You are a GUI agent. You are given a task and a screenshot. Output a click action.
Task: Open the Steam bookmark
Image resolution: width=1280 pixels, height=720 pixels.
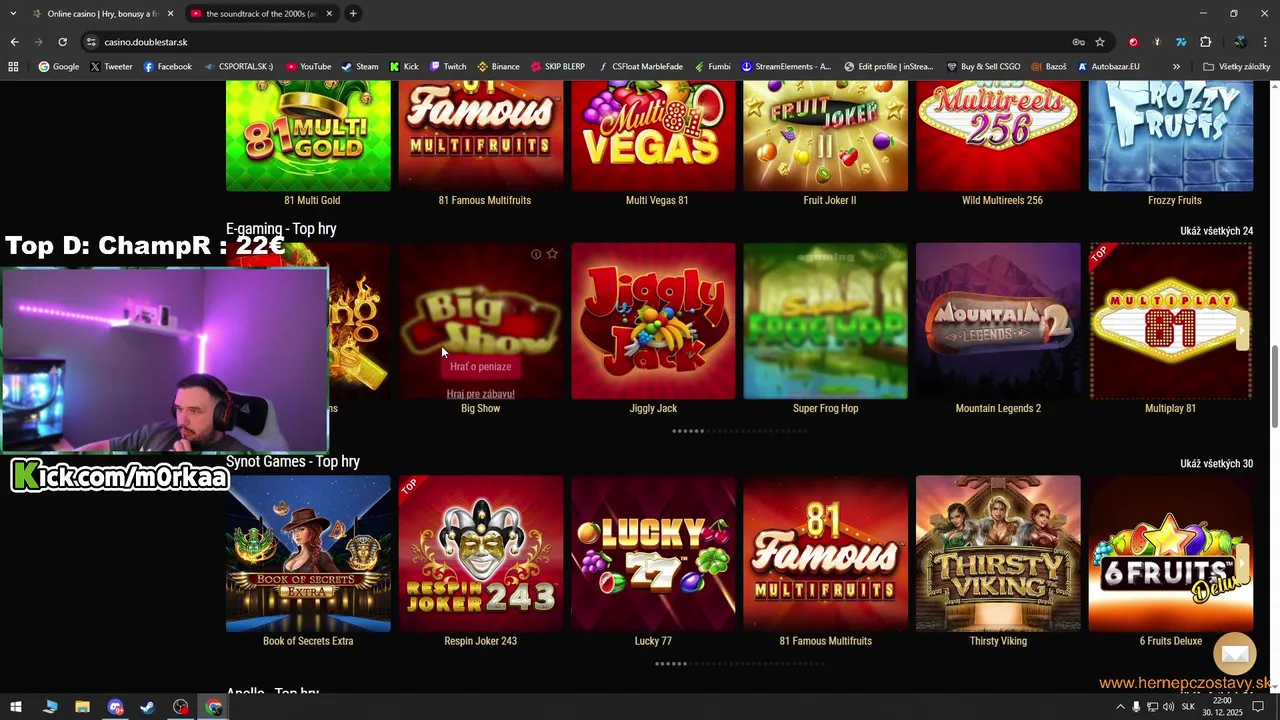[360, 67]
